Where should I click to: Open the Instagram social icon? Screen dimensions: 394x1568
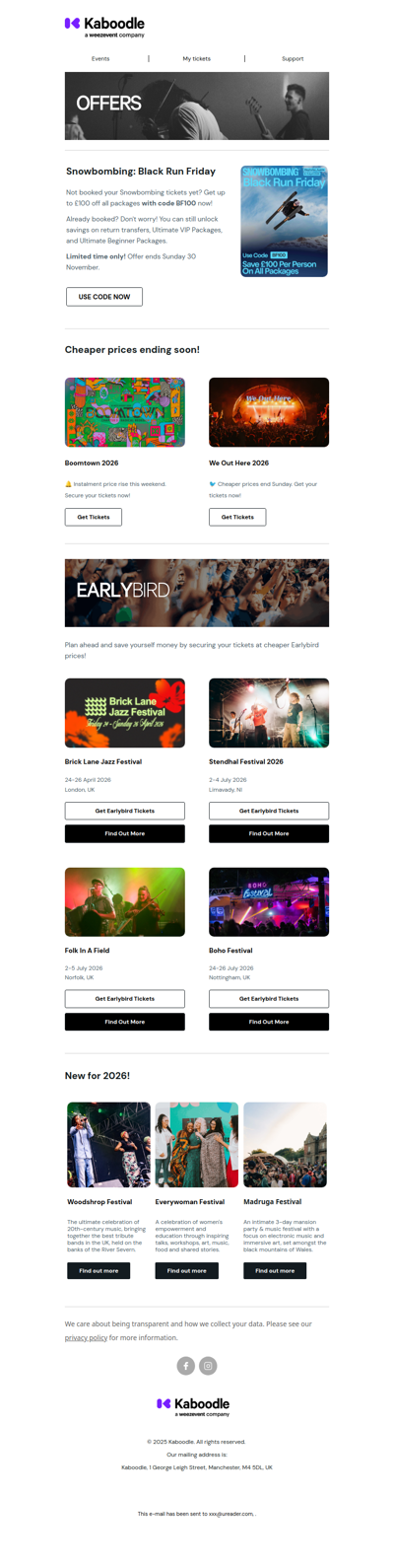click(x=208, y=1365)
